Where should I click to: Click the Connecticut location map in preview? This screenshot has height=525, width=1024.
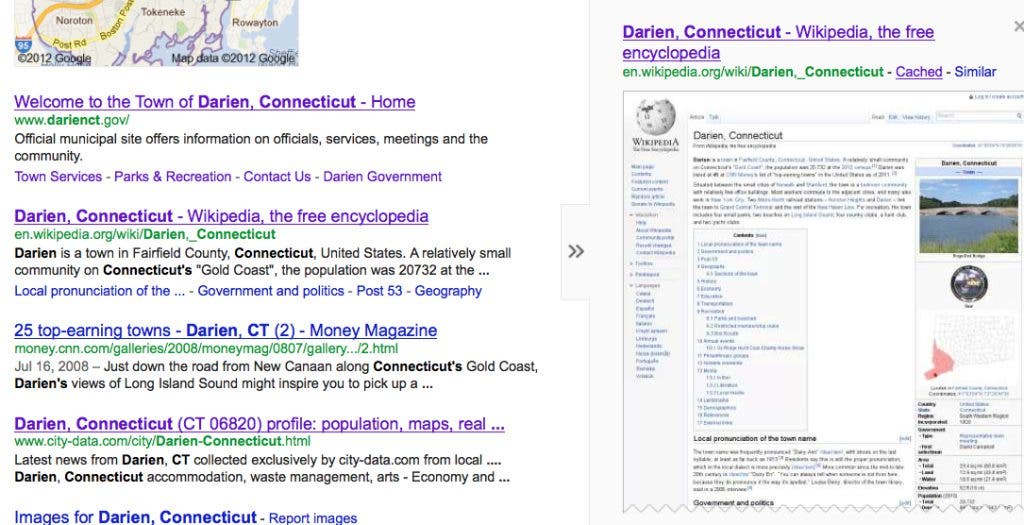click(968, 348)
